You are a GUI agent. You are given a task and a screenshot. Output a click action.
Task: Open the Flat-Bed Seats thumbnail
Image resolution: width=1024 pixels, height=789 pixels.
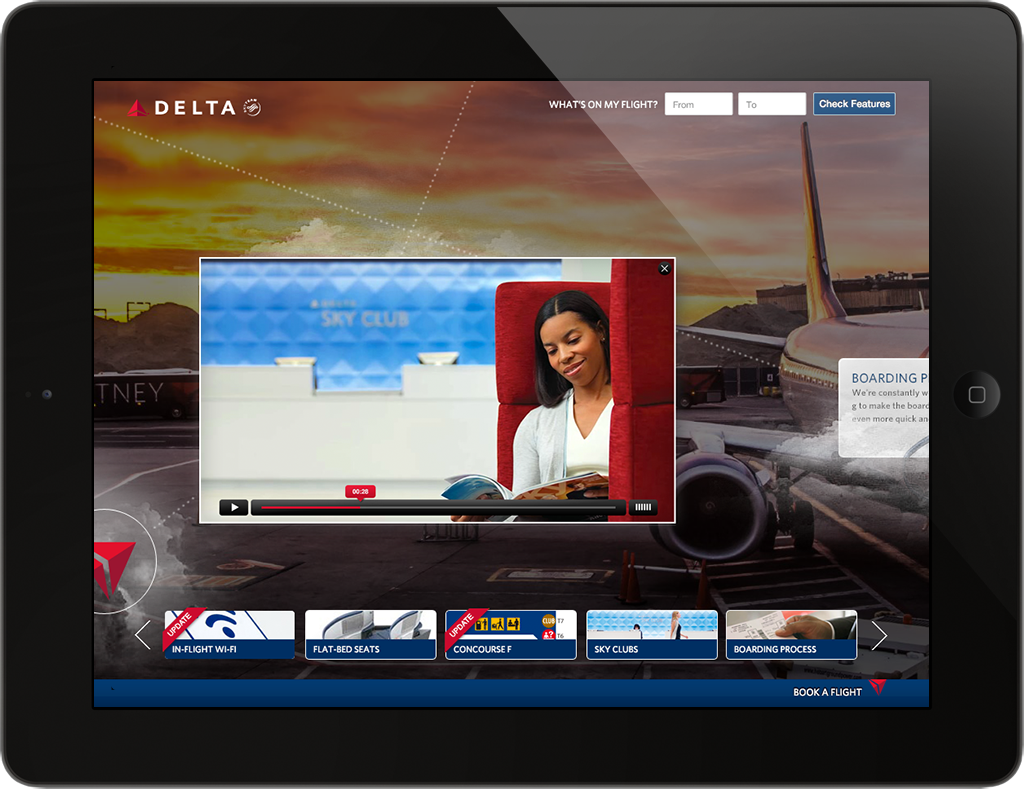tap(370, 634)
